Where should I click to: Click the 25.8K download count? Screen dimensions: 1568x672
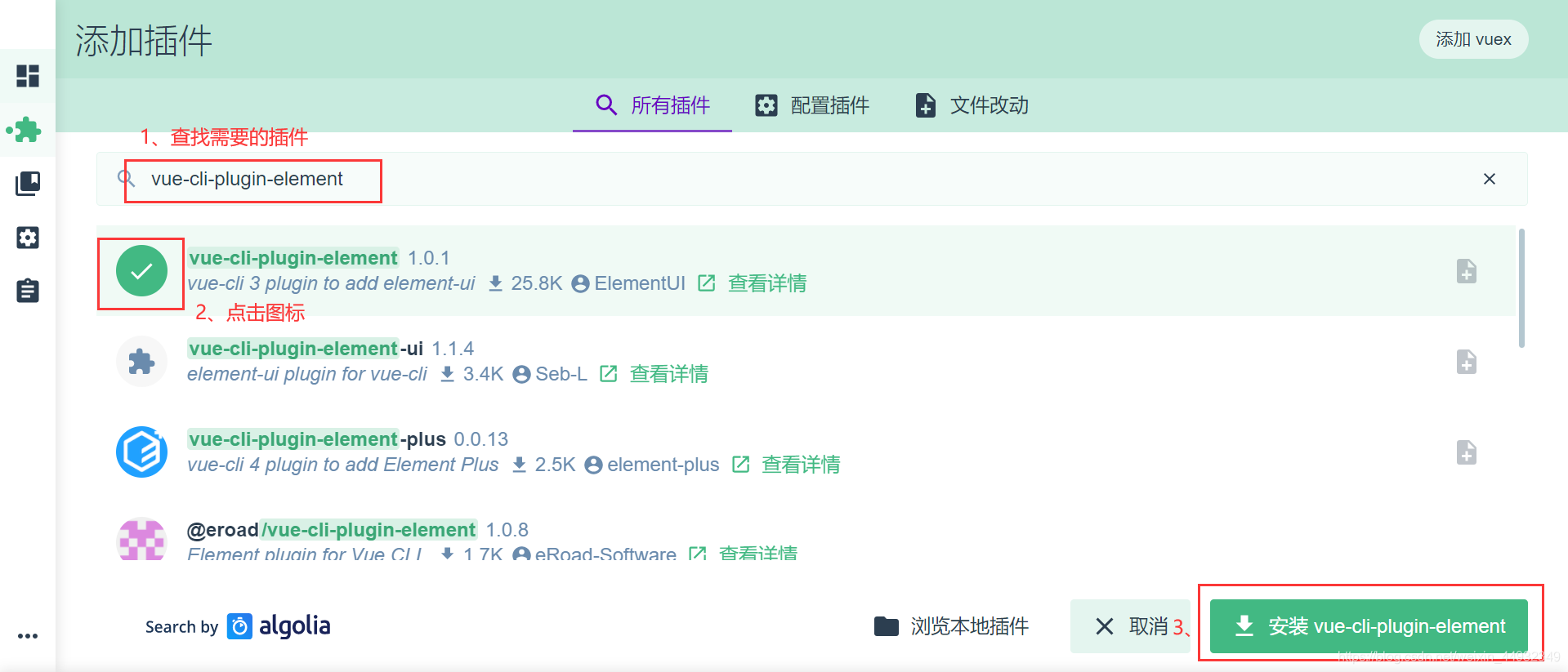click(x=537, y=283)
